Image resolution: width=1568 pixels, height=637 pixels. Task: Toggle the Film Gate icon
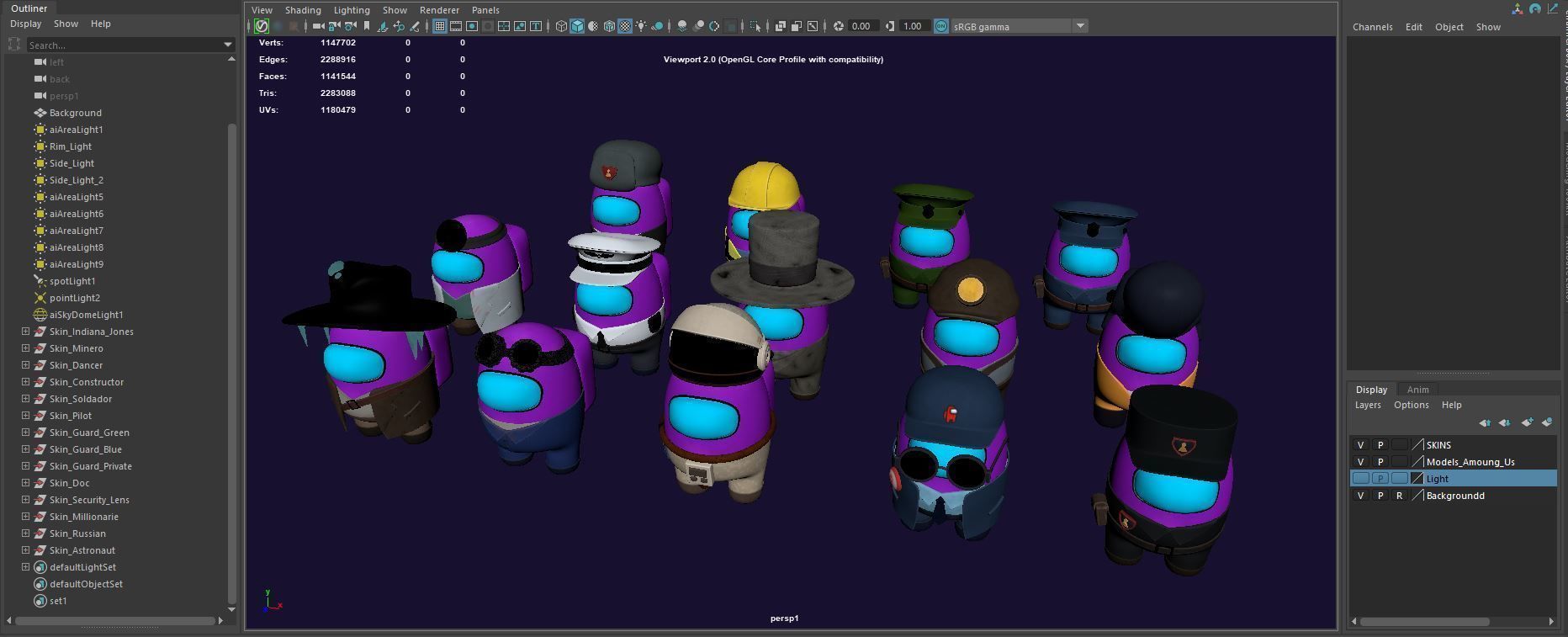coord(456,26)
